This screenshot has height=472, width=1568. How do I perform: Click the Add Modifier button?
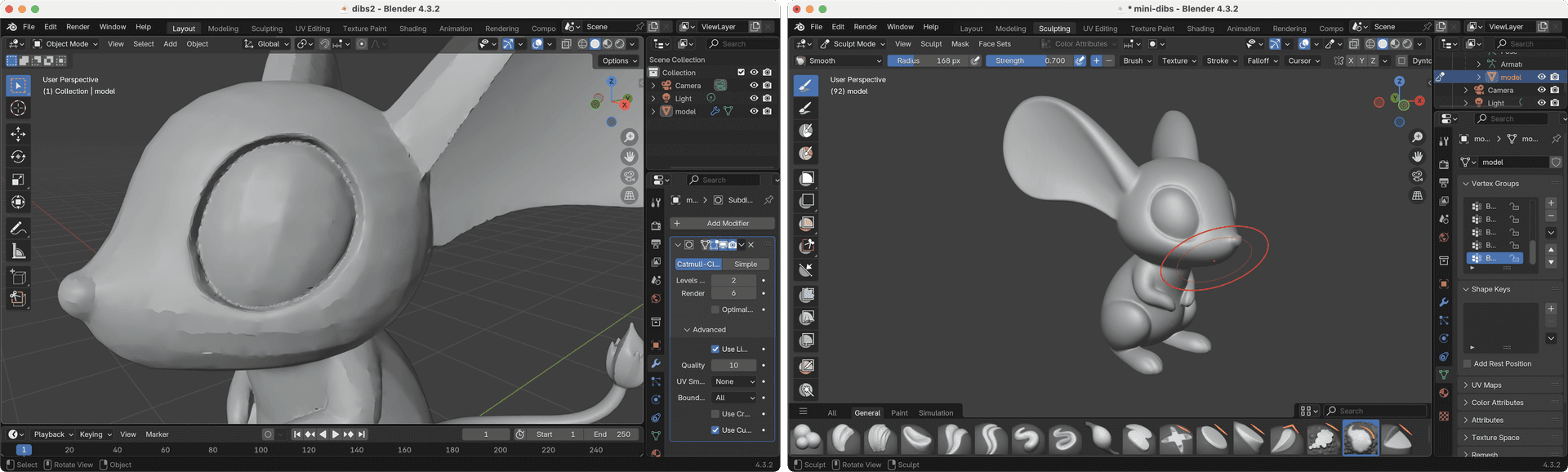pyautogui.click(x=722, y=224)
